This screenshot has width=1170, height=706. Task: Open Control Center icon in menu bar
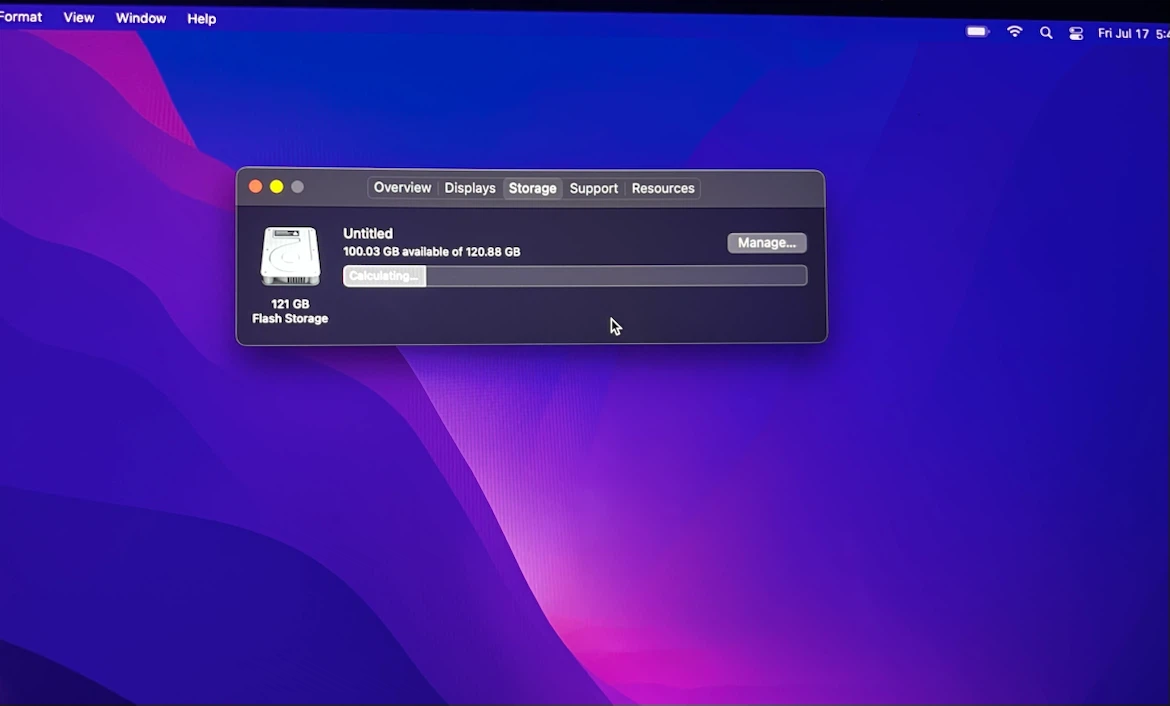click(x=1076, y=34)
